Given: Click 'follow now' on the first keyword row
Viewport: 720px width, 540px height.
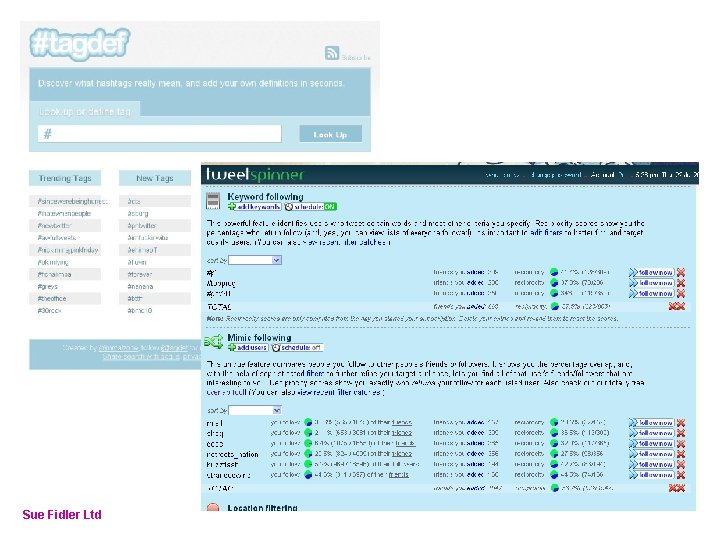Looking at the screenshot, I should tap(652, 272).
